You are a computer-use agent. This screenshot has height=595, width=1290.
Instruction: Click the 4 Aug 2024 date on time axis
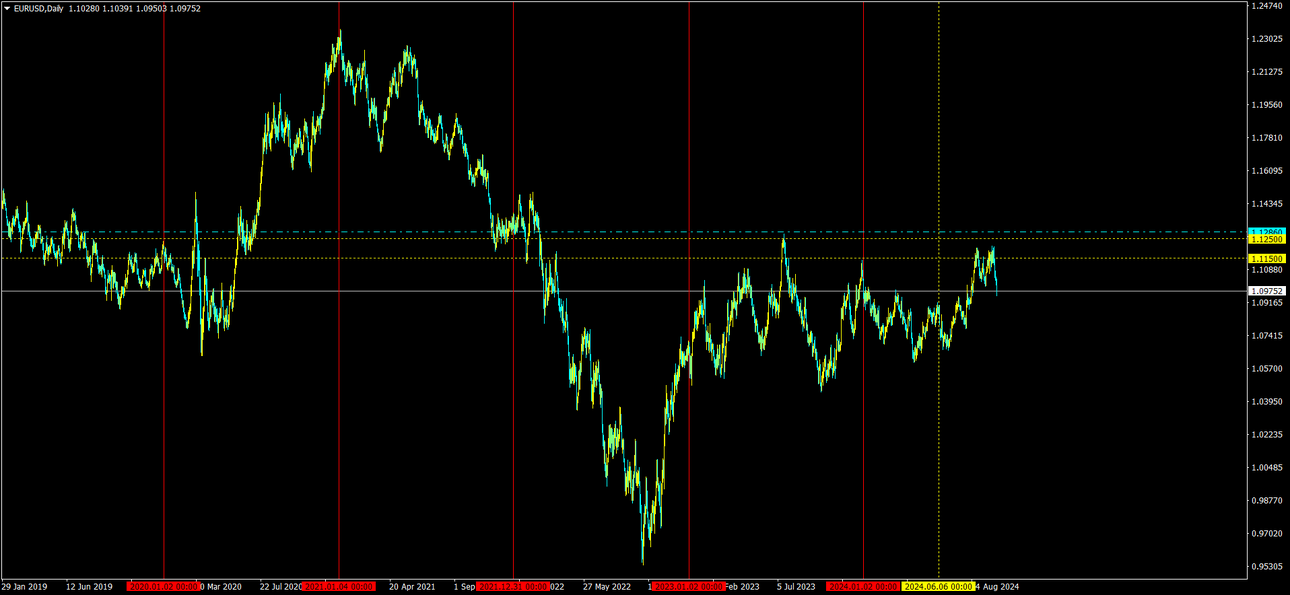click(x=997, y=587)
